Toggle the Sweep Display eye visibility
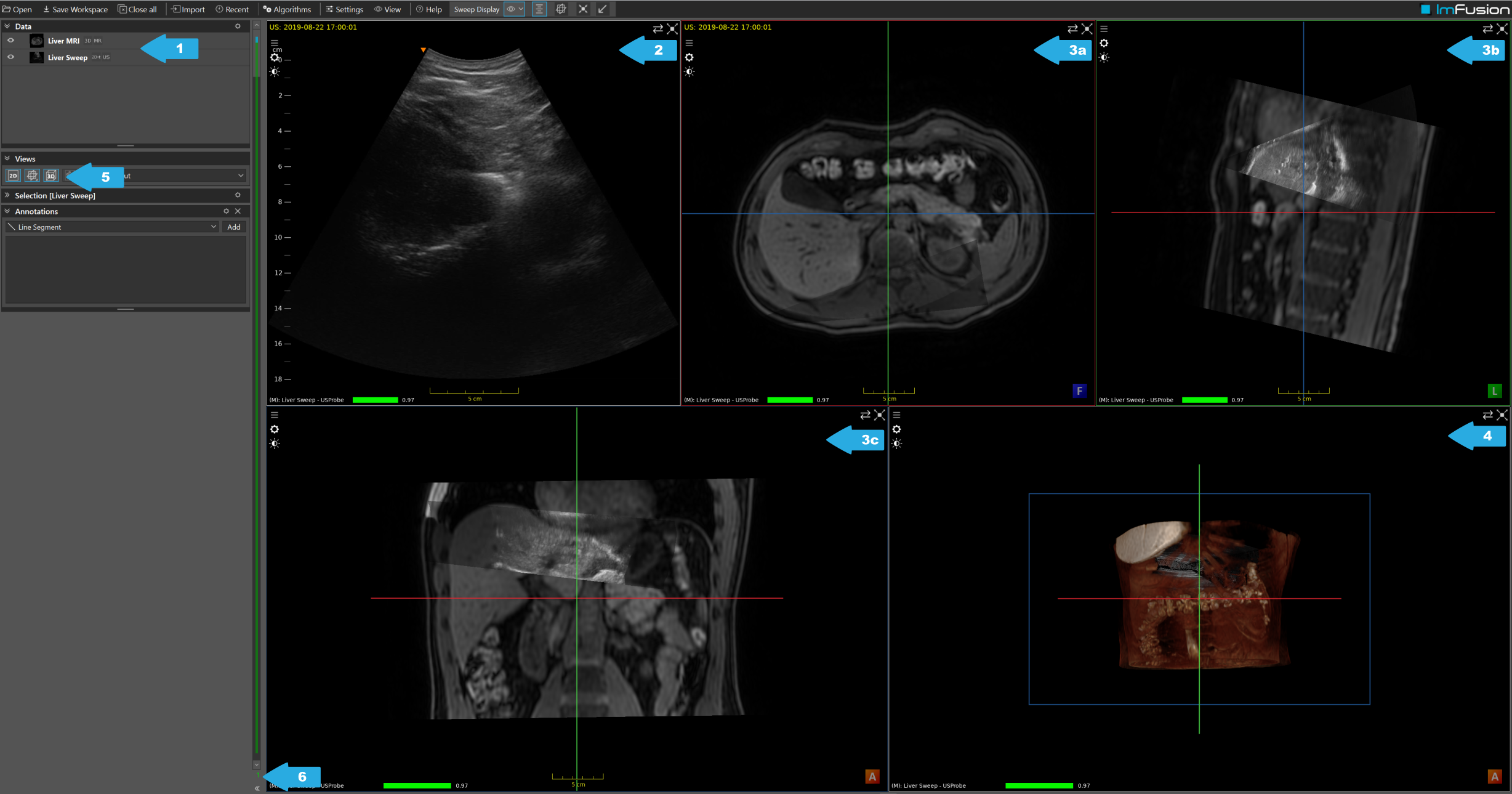Image resolution: width=1512 pixels, height=794 pixels. 512,9
